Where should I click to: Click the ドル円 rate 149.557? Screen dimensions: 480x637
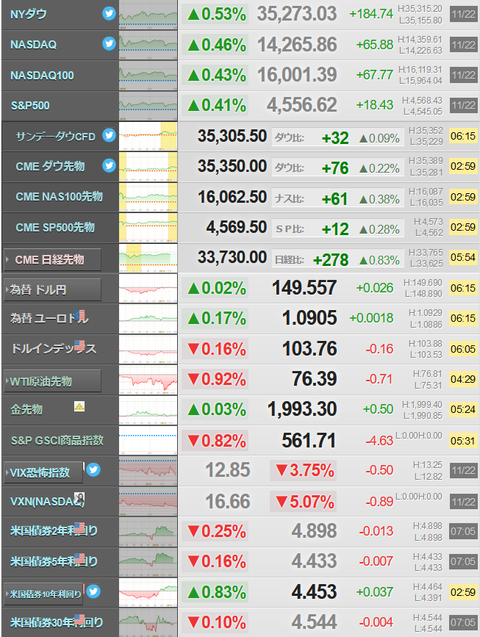304,288
